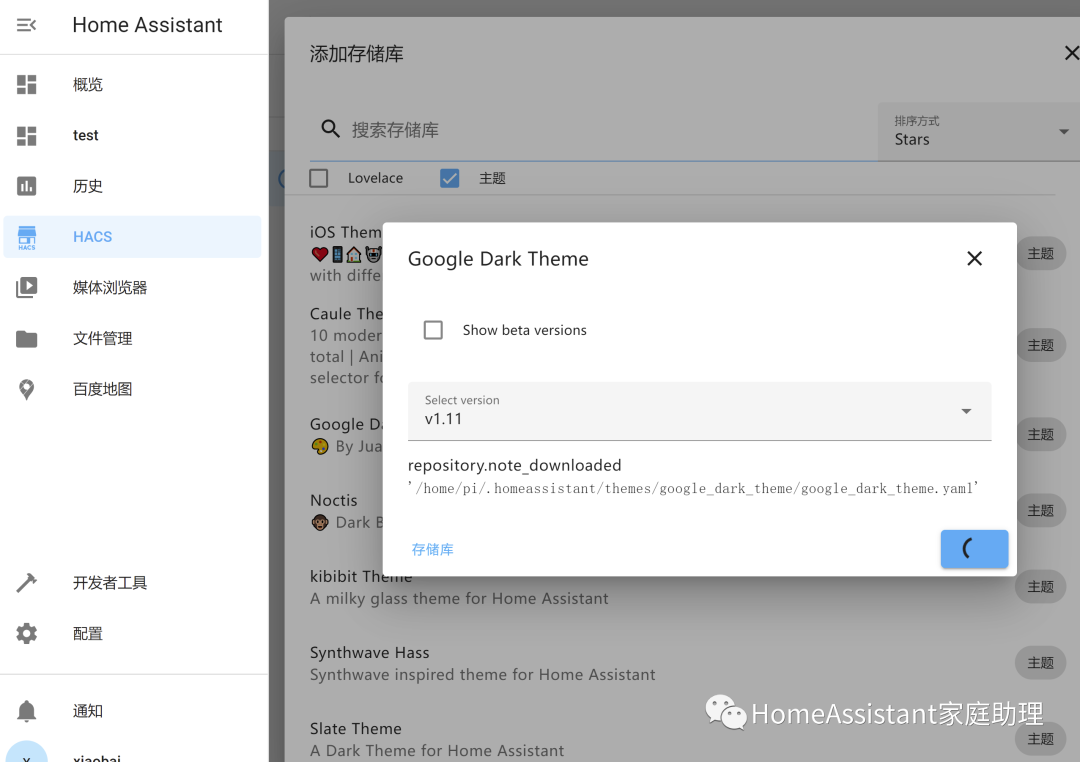
Task: Click the heart emoji in iOS Themes
Action: click(x=320, y=254)
